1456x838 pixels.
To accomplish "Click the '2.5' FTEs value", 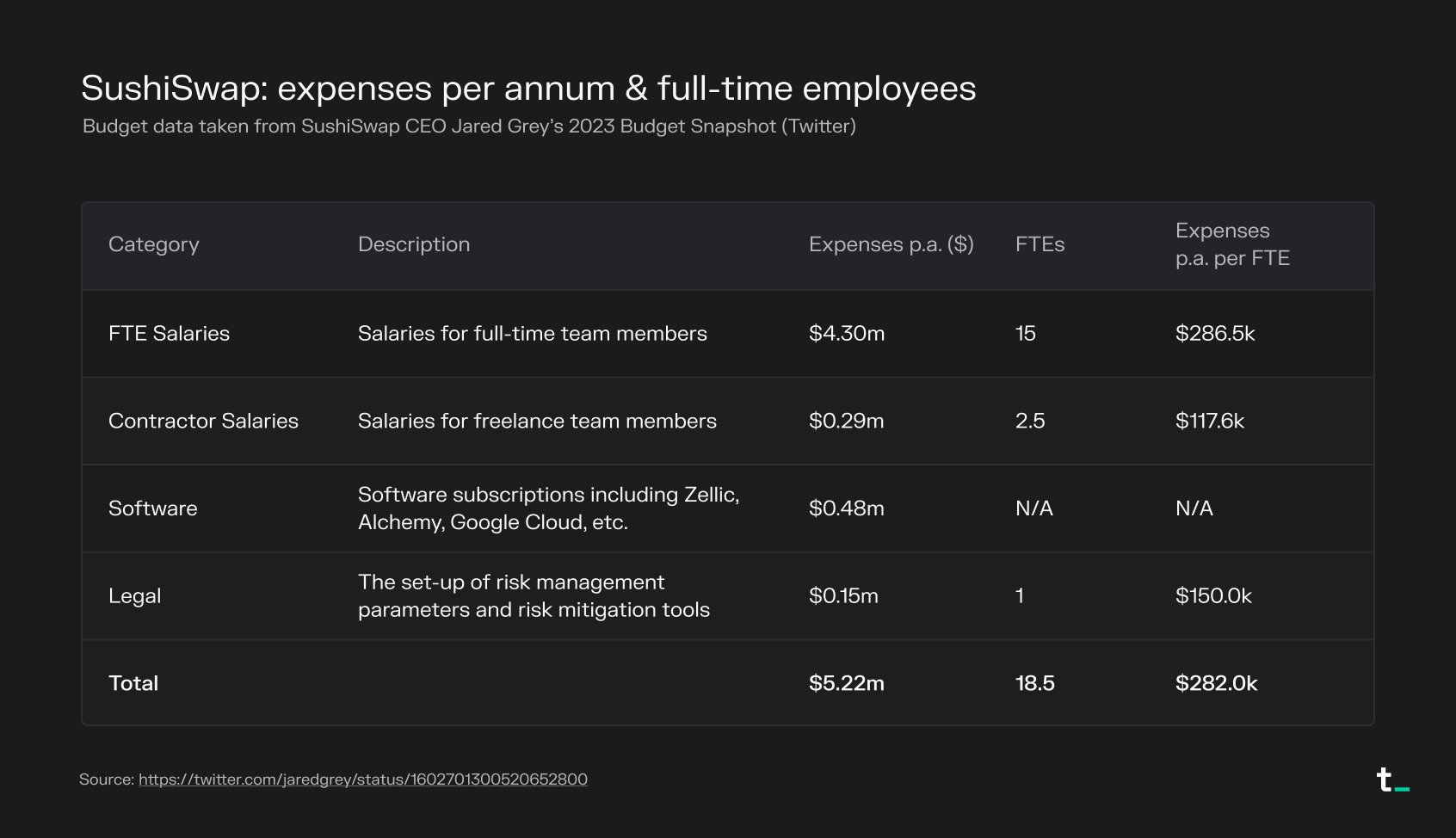I will click(x=1030, y=421).
